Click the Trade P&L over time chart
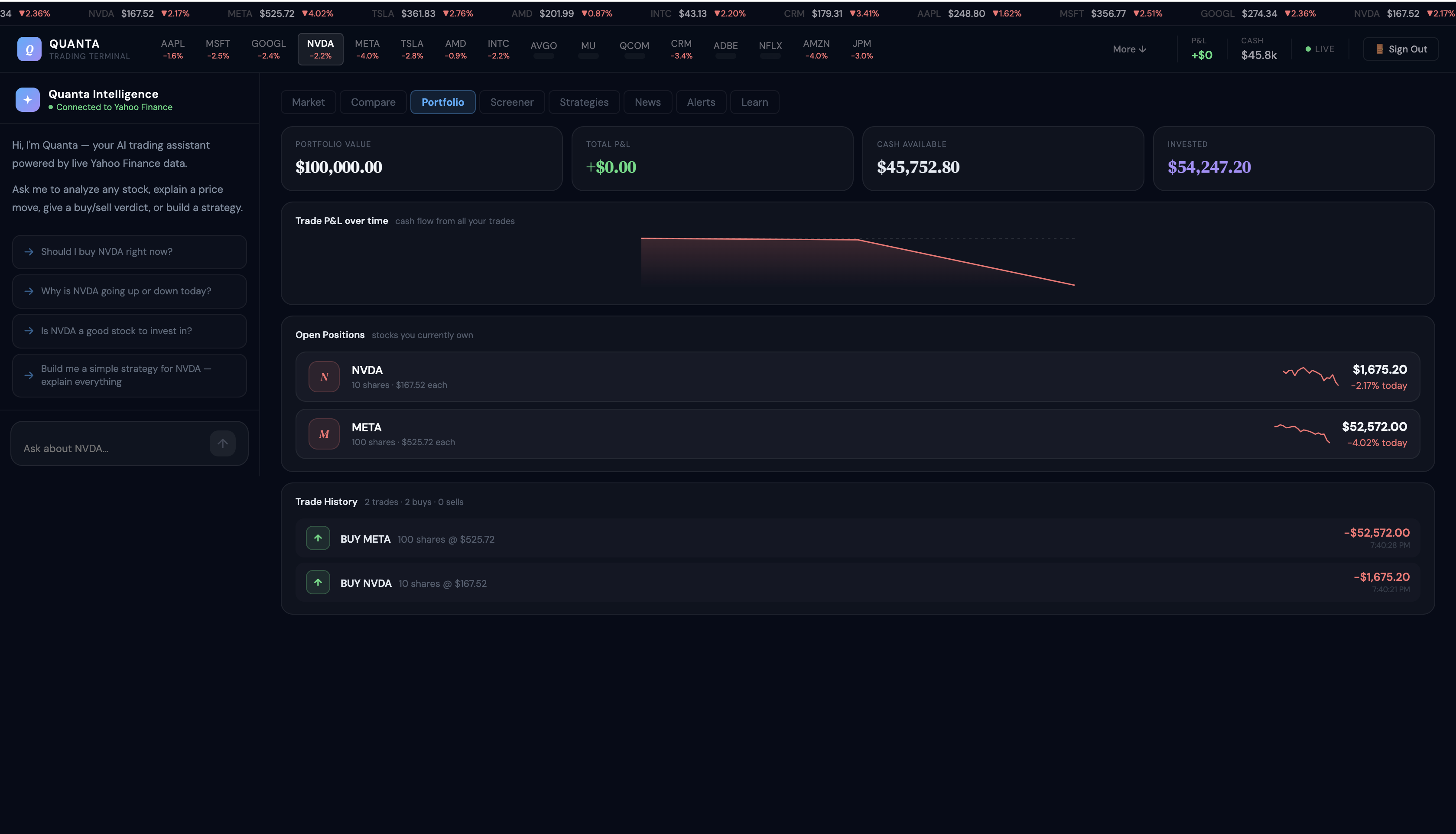This screenshot has height=834, width=1456. point(857,261)
